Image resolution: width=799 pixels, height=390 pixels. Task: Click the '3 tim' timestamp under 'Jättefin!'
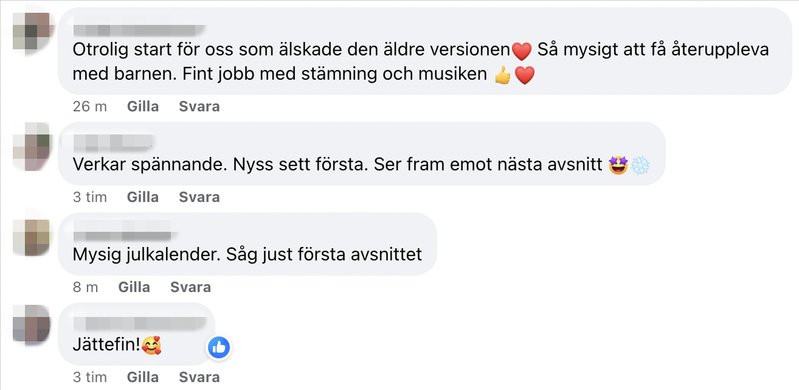pos(90,377)
